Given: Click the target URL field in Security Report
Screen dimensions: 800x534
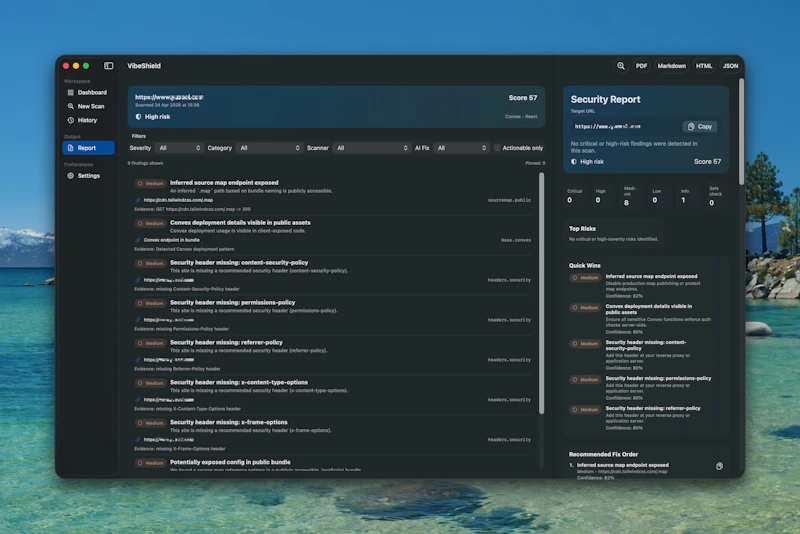Looking at the screenshot, I should [x=626, y=126].
